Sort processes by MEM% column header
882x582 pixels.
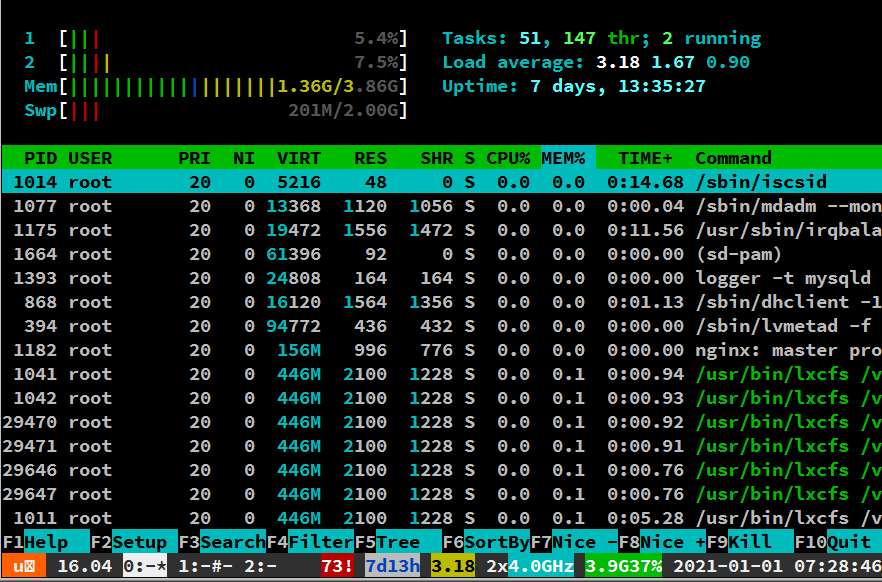(x=563, y=158)
